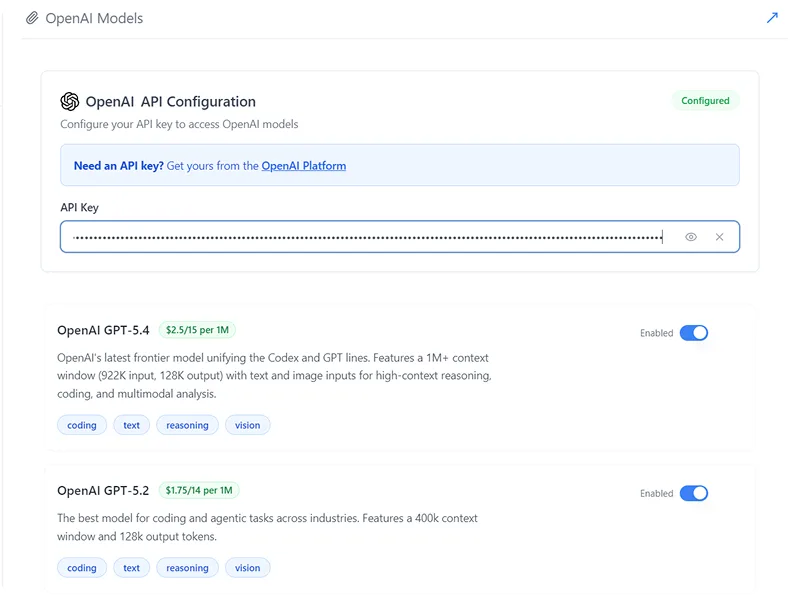Click the OpenAI GPT-5.2 model name
This screenshot has height=600, width=800.
pos(103,490)
